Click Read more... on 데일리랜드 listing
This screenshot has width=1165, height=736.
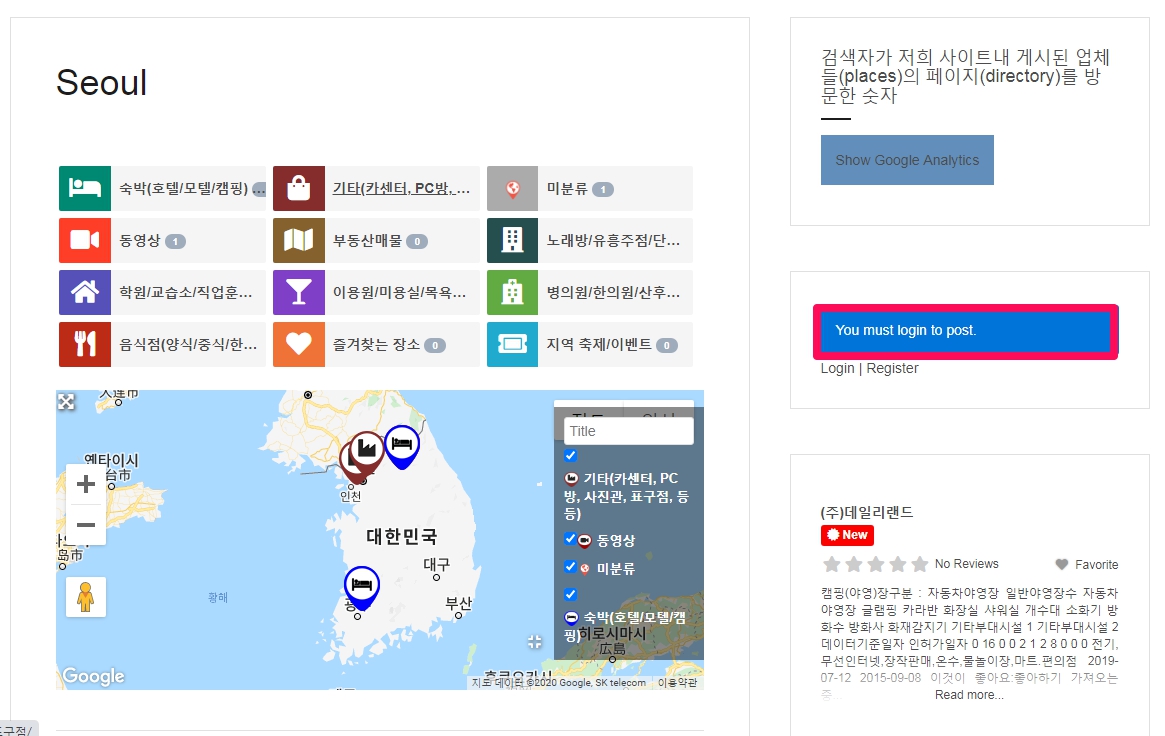click(969, 695)
